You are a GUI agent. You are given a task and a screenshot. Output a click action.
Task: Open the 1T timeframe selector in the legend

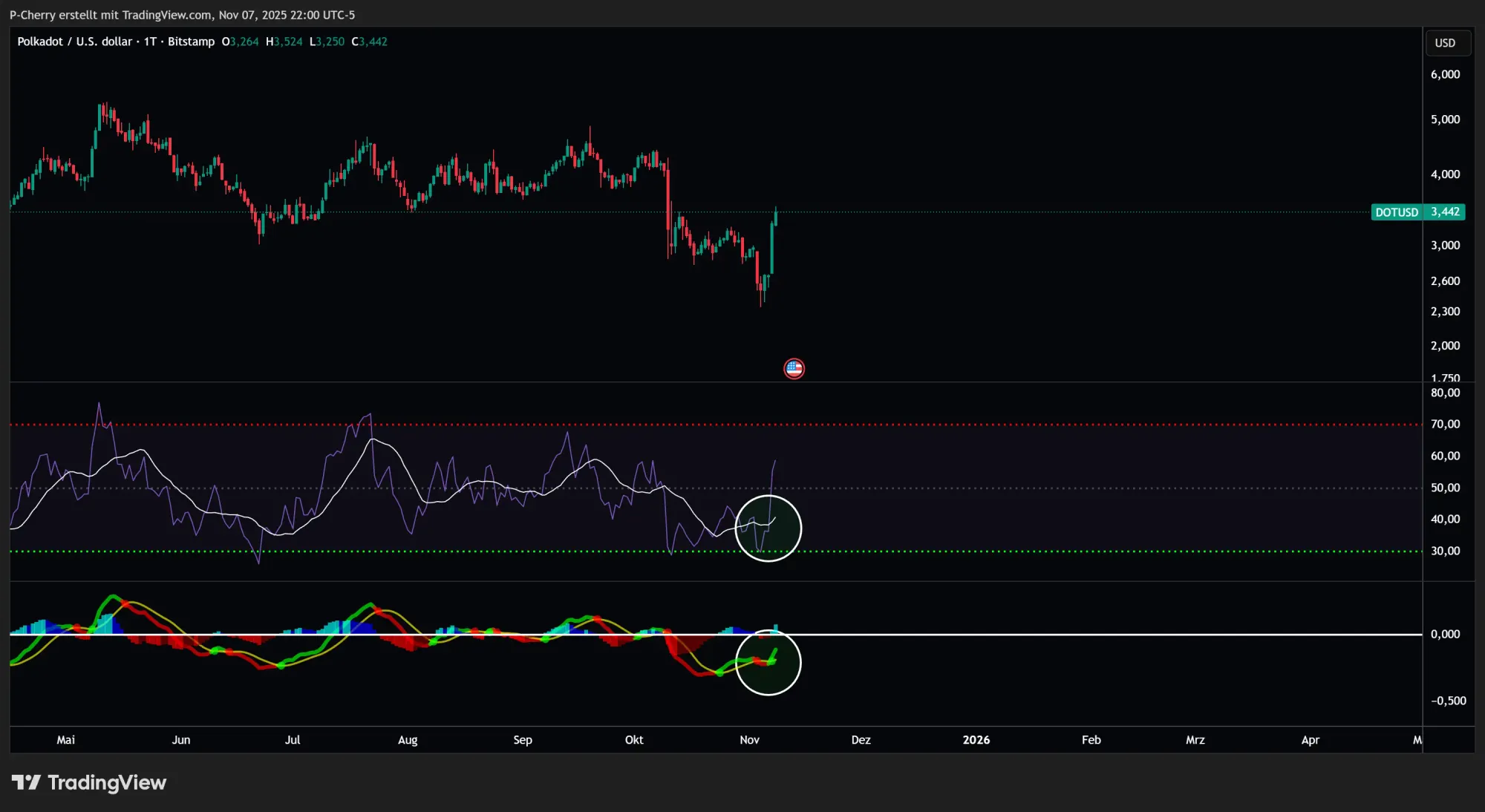coord(151,42)
